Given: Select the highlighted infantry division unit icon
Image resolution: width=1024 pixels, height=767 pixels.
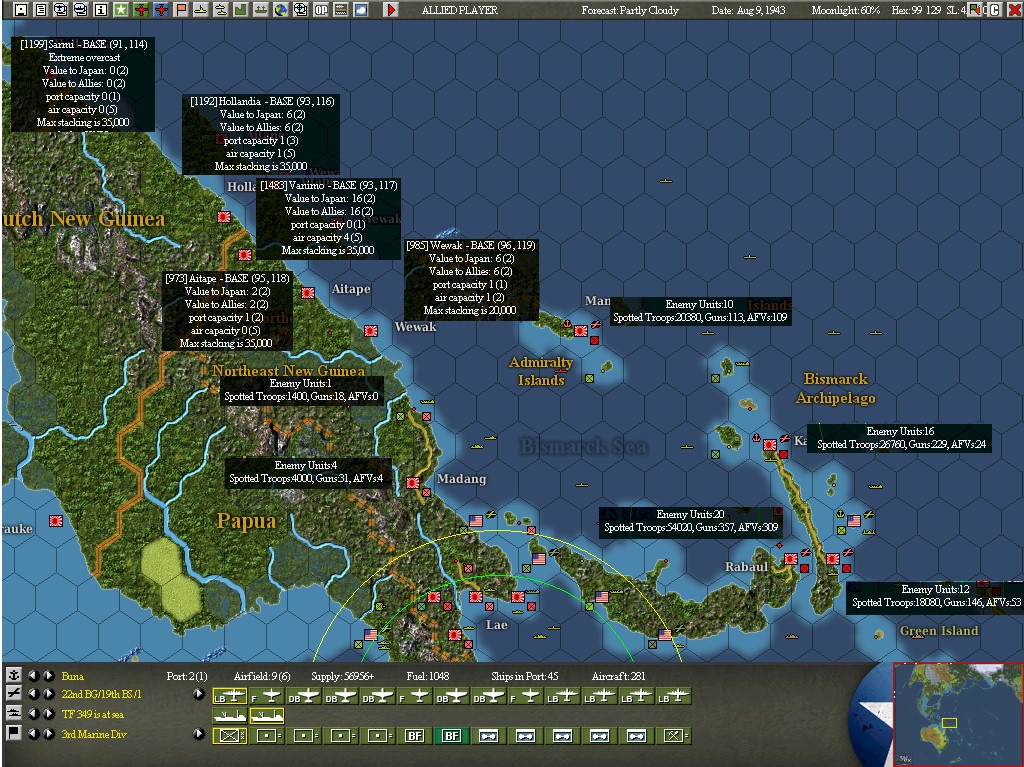Looking at the screenshot, I should (229, 736).
